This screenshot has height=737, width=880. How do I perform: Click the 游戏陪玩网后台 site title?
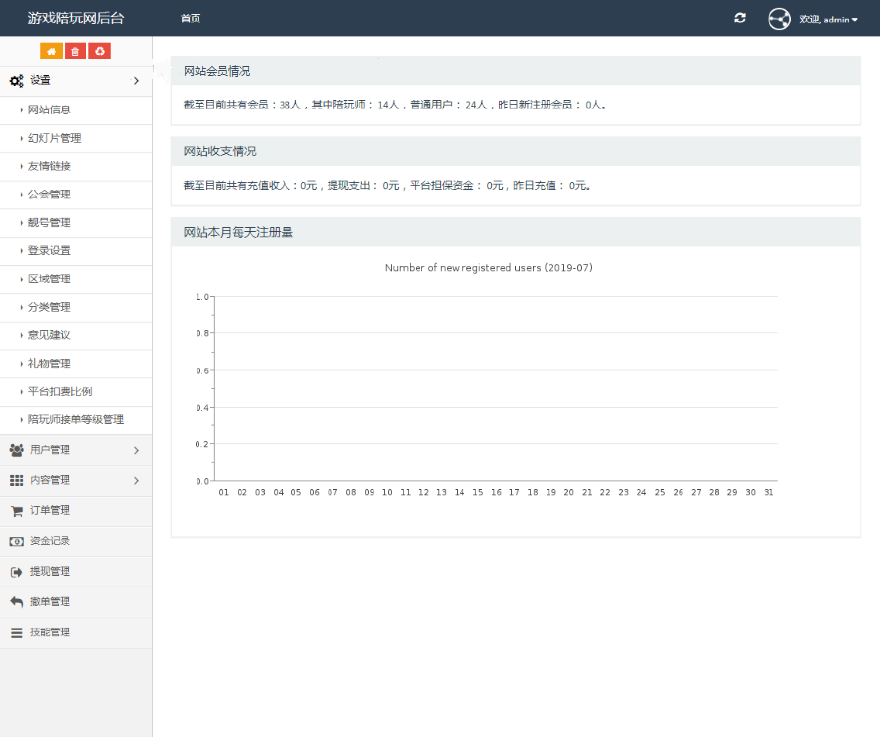pyautogui.click(x=76, y=18)
